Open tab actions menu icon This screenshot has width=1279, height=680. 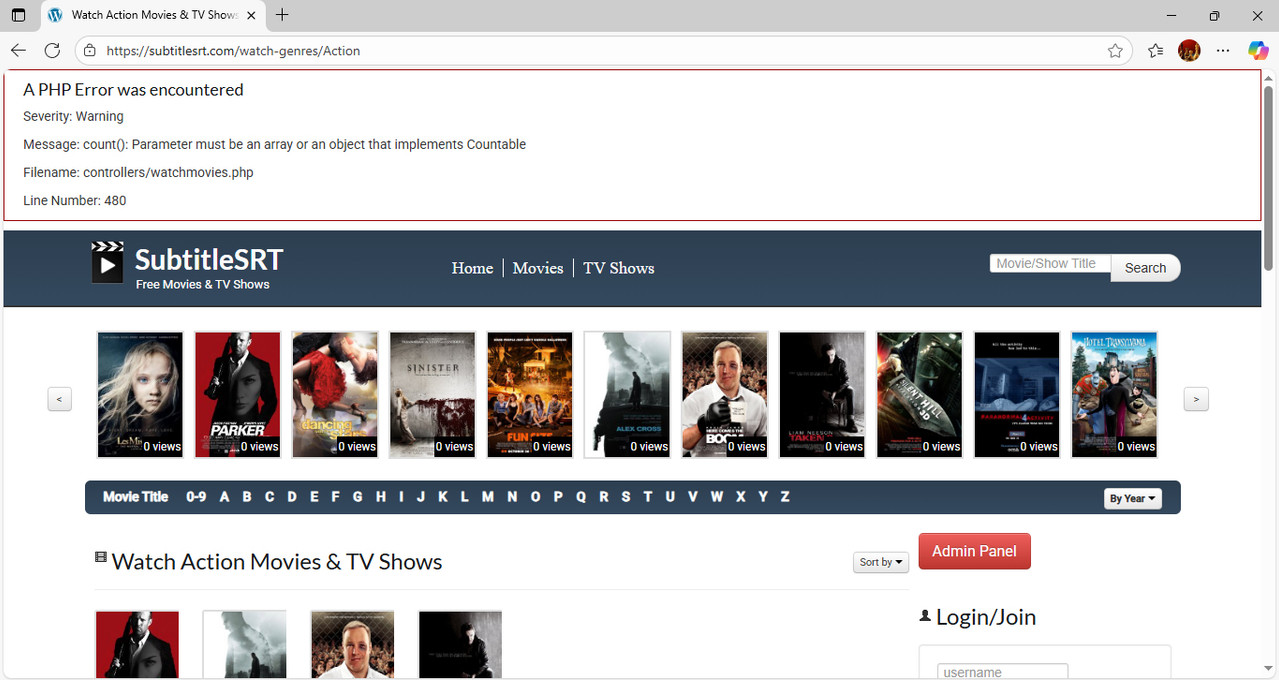[x=18, y=15]
